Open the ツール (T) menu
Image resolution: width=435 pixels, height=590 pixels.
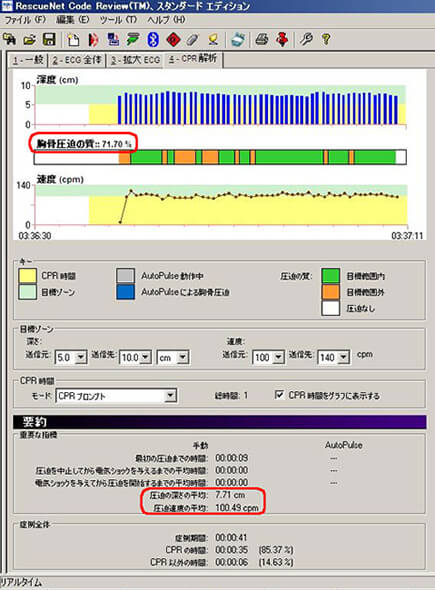click(118, 20)
